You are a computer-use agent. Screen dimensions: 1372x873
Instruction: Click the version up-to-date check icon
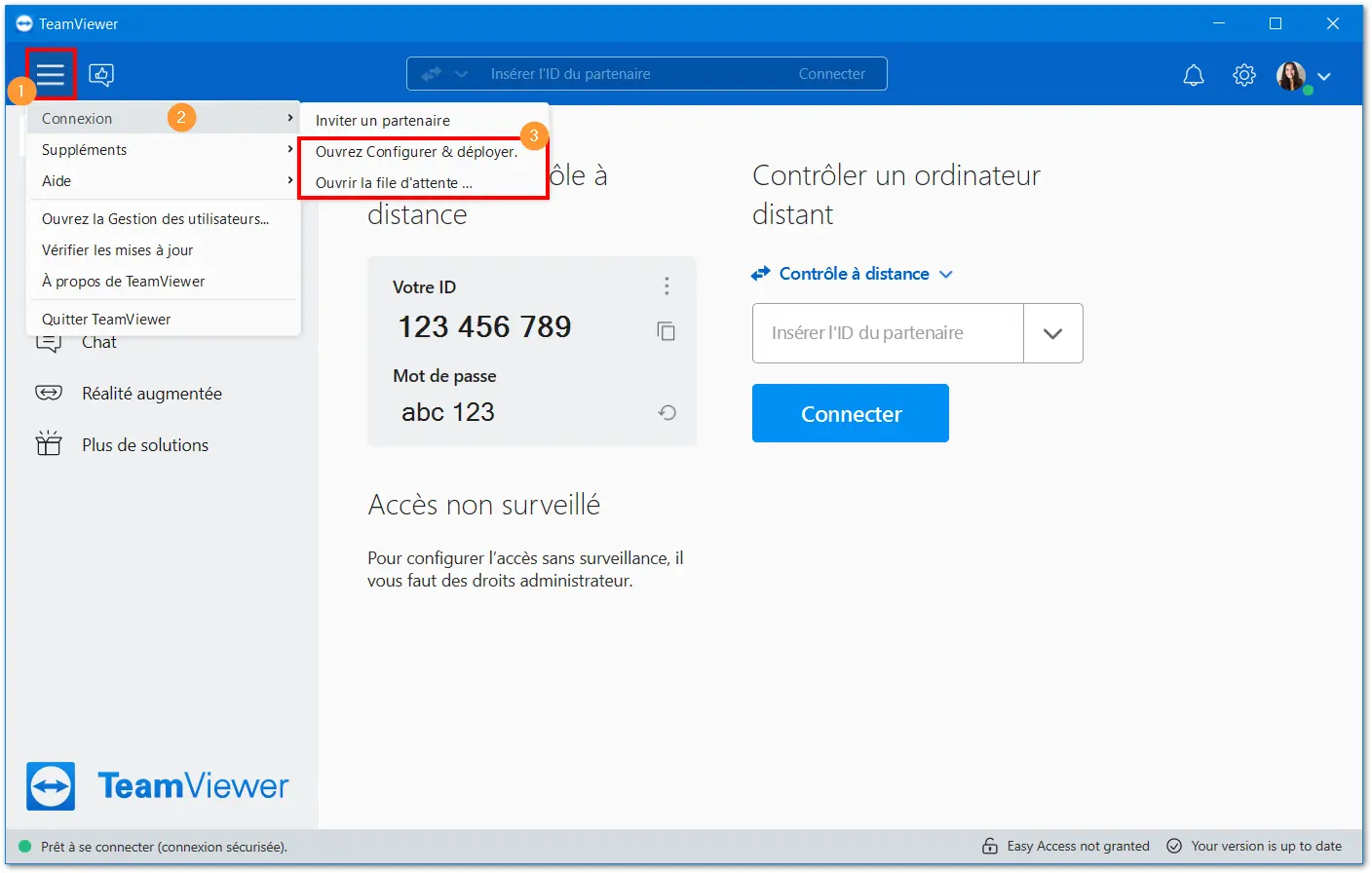[1174, 846]
